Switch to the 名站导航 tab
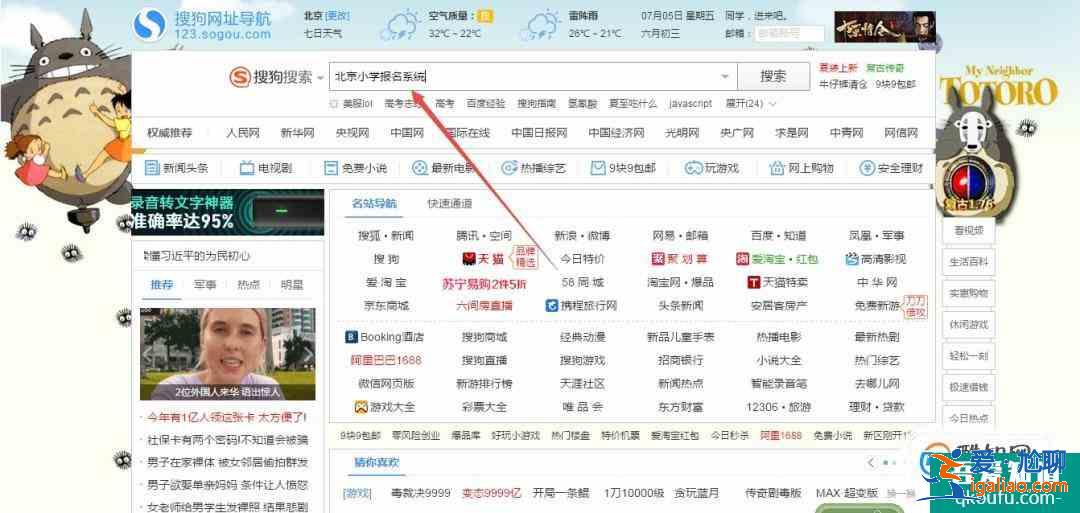Viewport: 1080px width, 513px height. point(374,203)
